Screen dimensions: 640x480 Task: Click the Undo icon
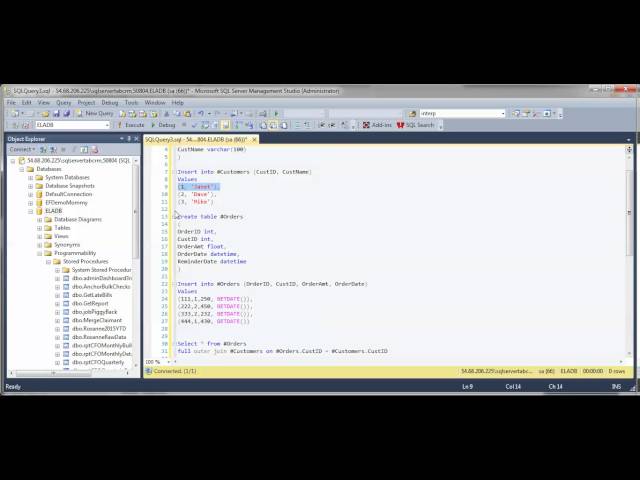pyautogui.click(x=201, y=113)
